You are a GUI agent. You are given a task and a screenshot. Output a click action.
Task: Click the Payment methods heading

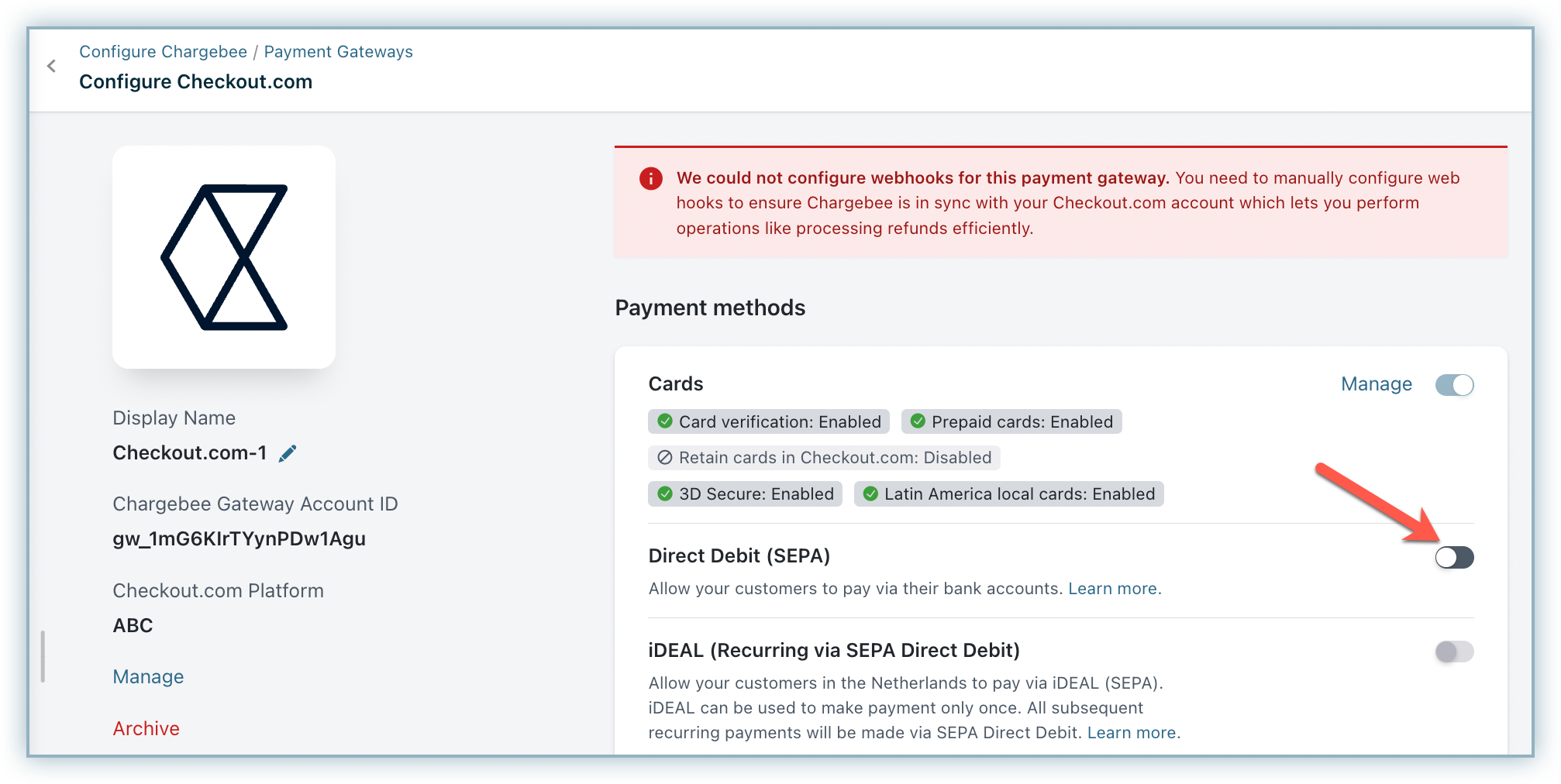point(710,308)
